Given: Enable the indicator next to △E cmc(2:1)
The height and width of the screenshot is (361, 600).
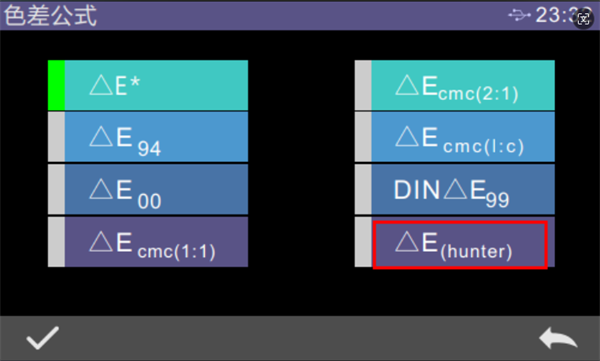Looking at the screenshot, I should point(363,85).
